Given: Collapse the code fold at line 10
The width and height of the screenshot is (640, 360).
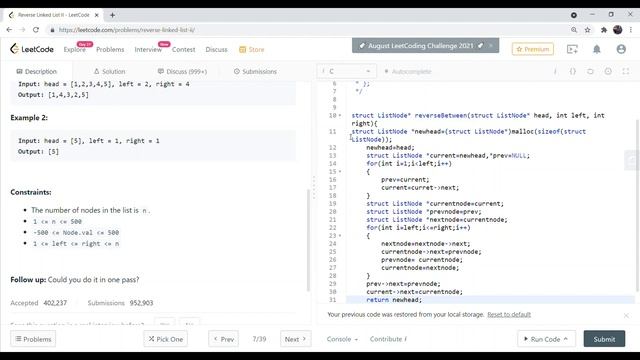Looking at the screenshot, I should coord(340,116).
